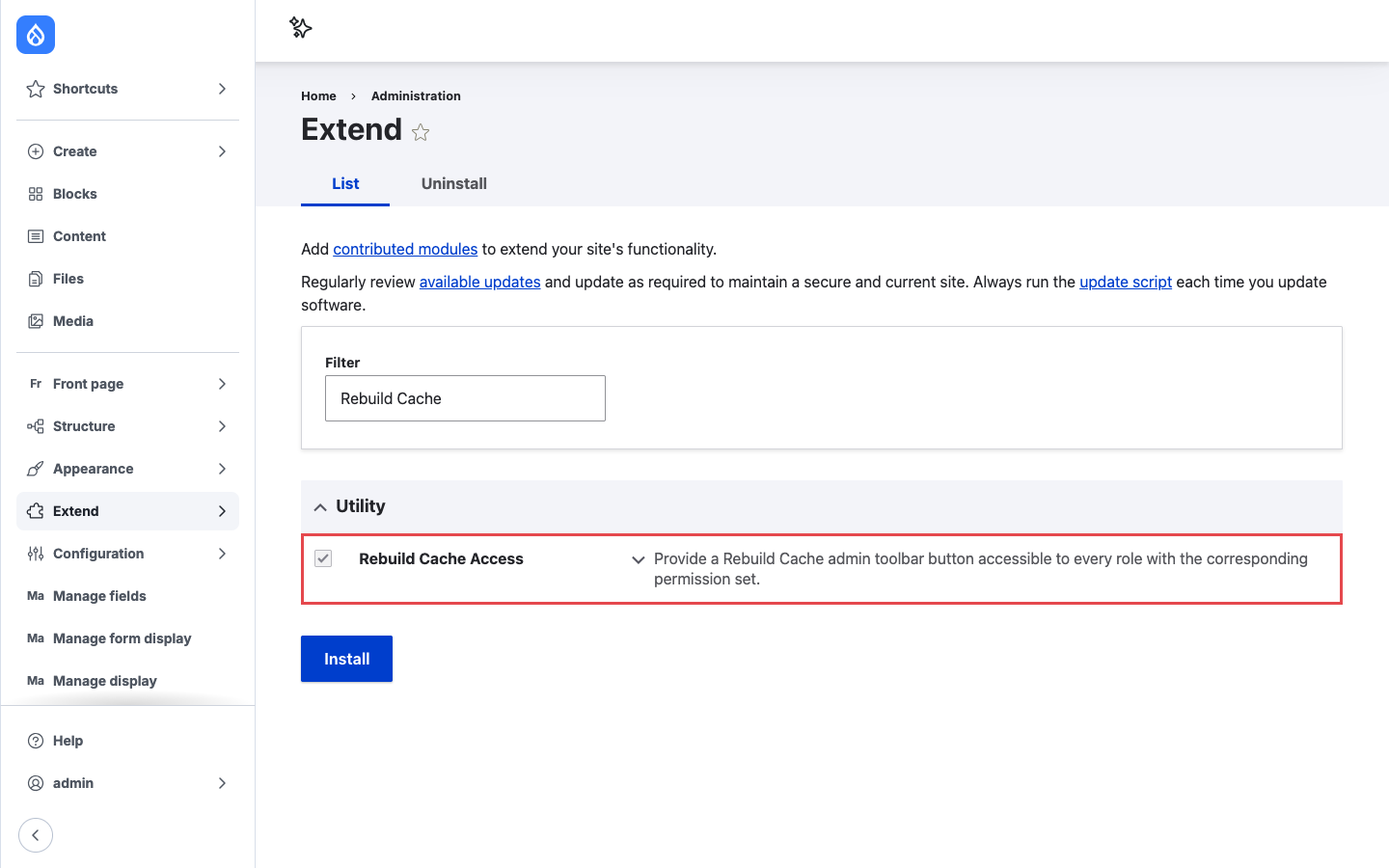
Task: Expand the Front page submenu chevron
Action: pos(222,384)
